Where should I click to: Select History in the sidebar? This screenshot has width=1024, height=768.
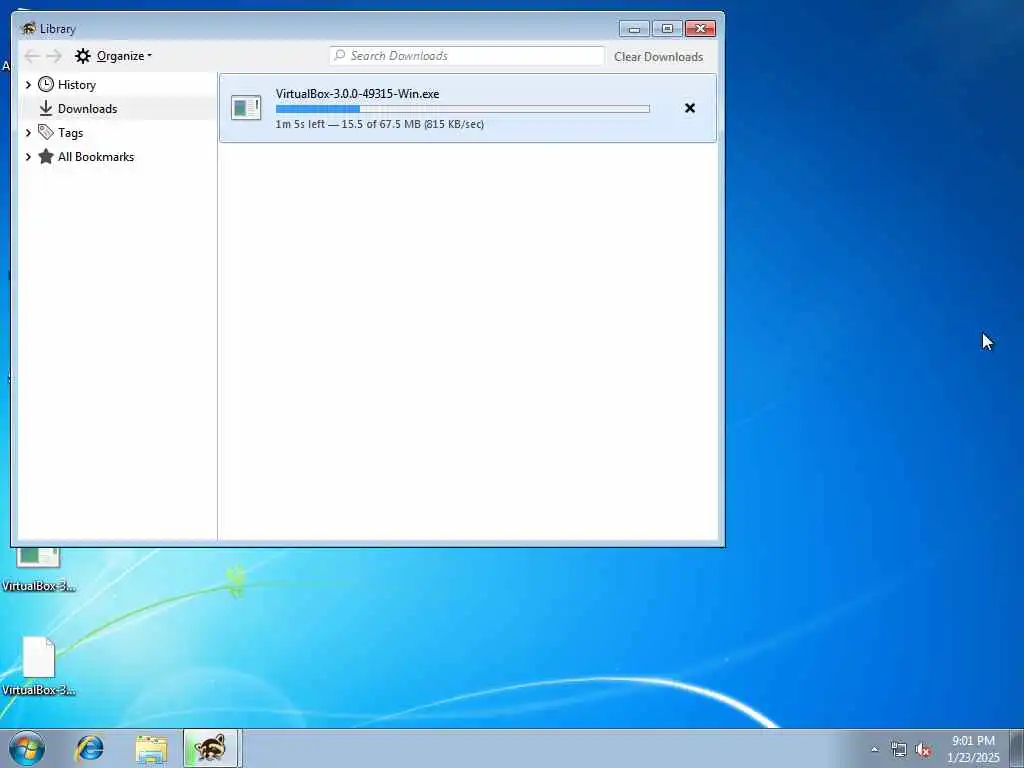(76, 85)
